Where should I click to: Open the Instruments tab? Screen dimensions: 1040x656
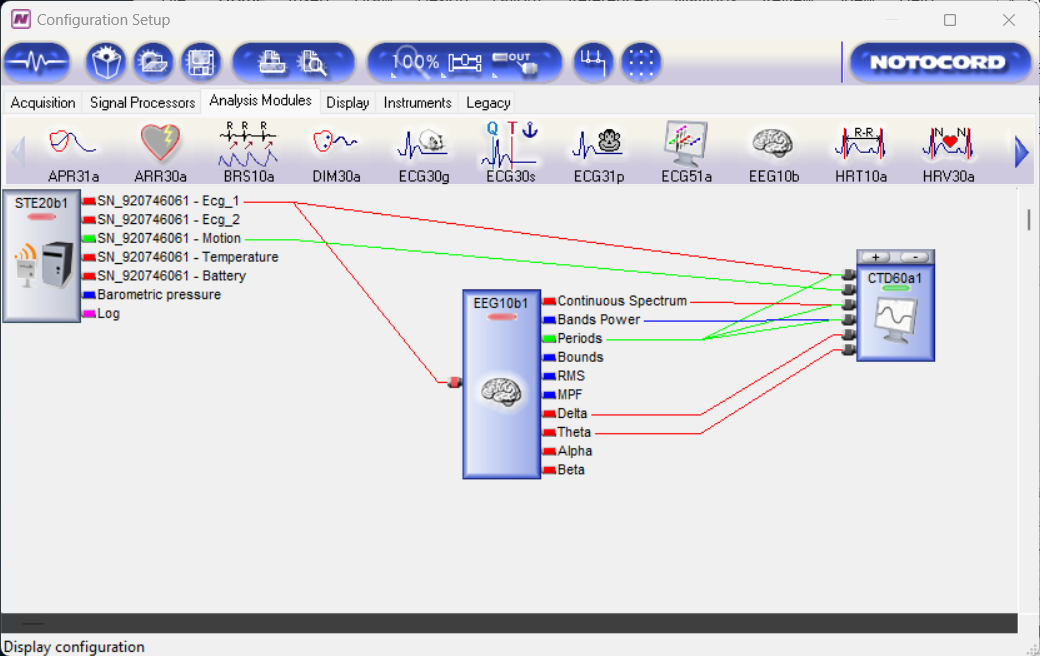click(417, 102)
